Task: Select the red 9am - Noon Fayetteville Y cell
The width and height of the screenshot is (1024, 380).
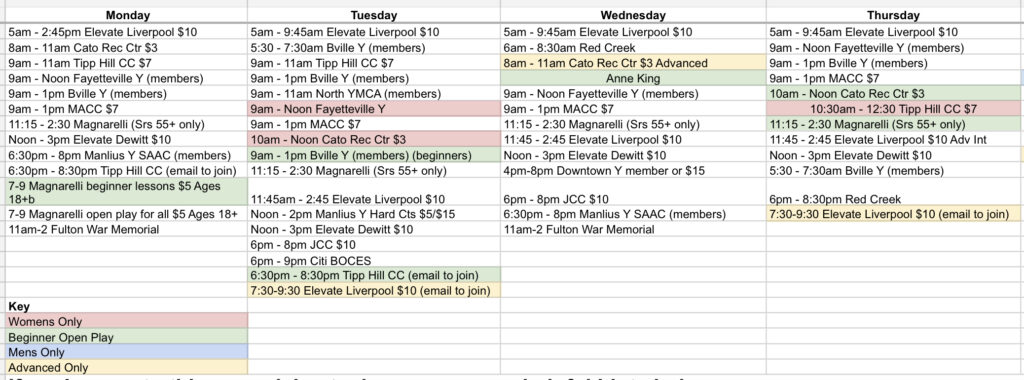Action: tap(374, 109)
